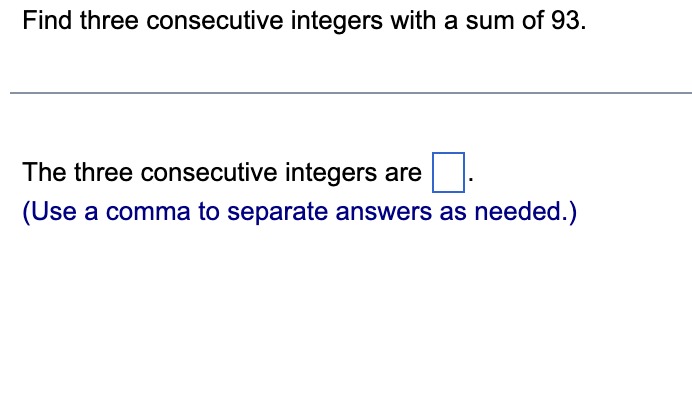Image resolution: width=692 pixels, height=398 pixels.
Task: Click "answers" in the blue hint
Action: click(x=384, y=212)
